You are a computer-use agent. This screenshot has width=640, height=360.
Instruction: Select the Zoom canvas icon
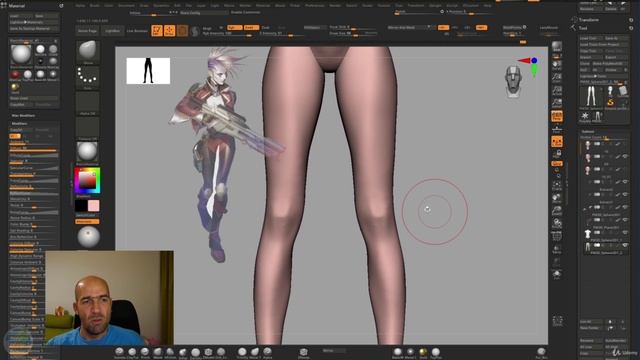point(557,78)
